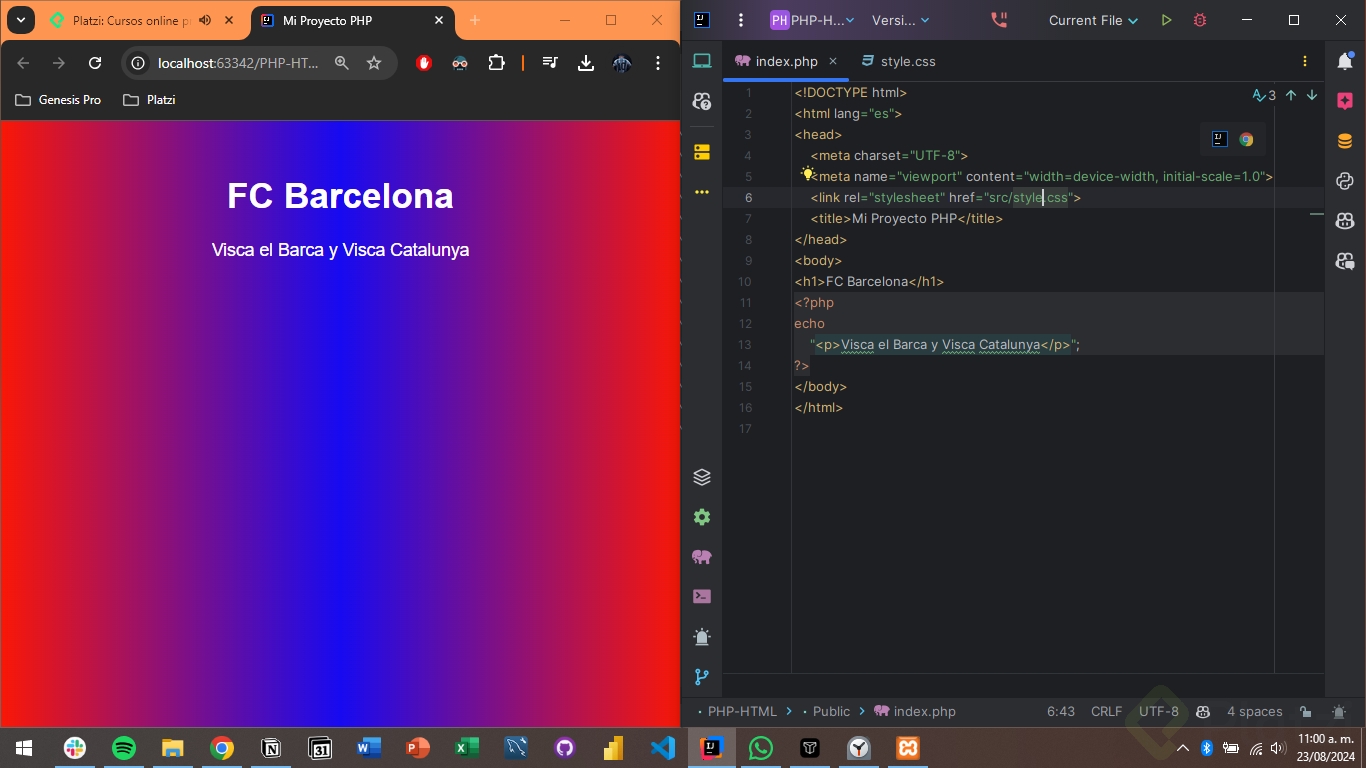The image size is (1366, 768).
Task: Open the Problems alarm icon in IDE sidebar
Action: 702,637
